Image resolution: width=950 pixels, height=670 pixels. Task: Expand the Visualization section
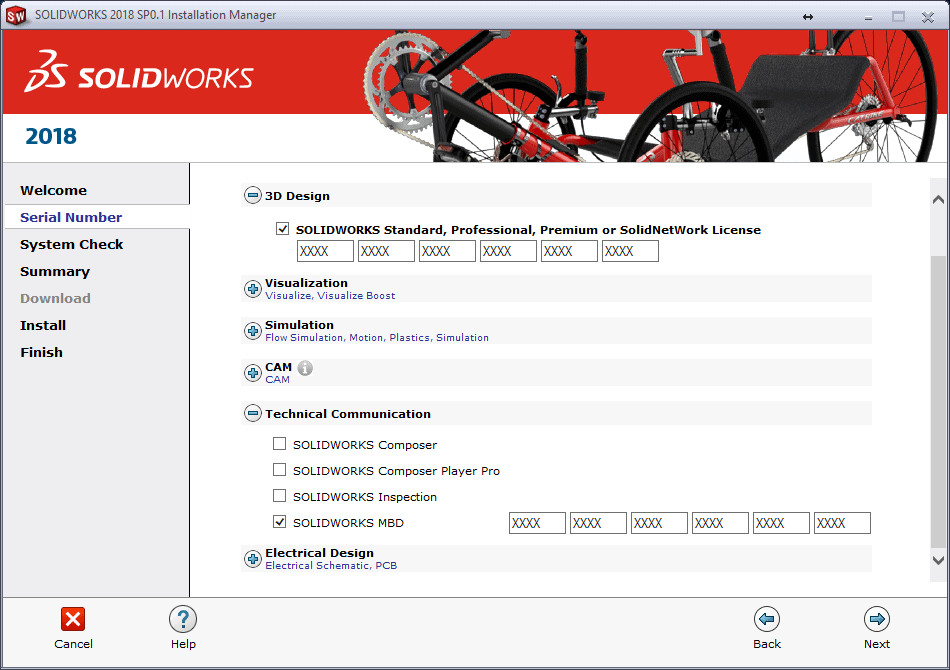tap(252, 289)
